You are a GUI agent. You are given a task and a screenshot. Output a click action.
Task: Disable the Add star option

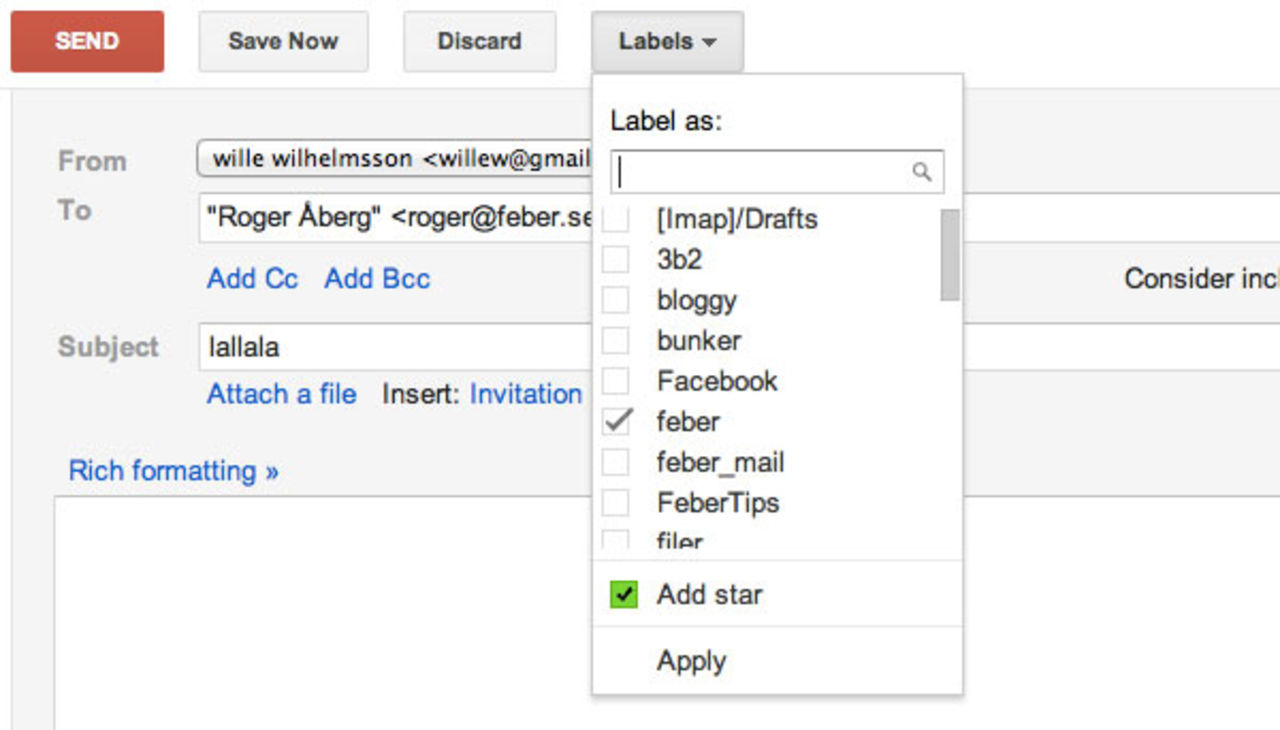tap(624, 594)
